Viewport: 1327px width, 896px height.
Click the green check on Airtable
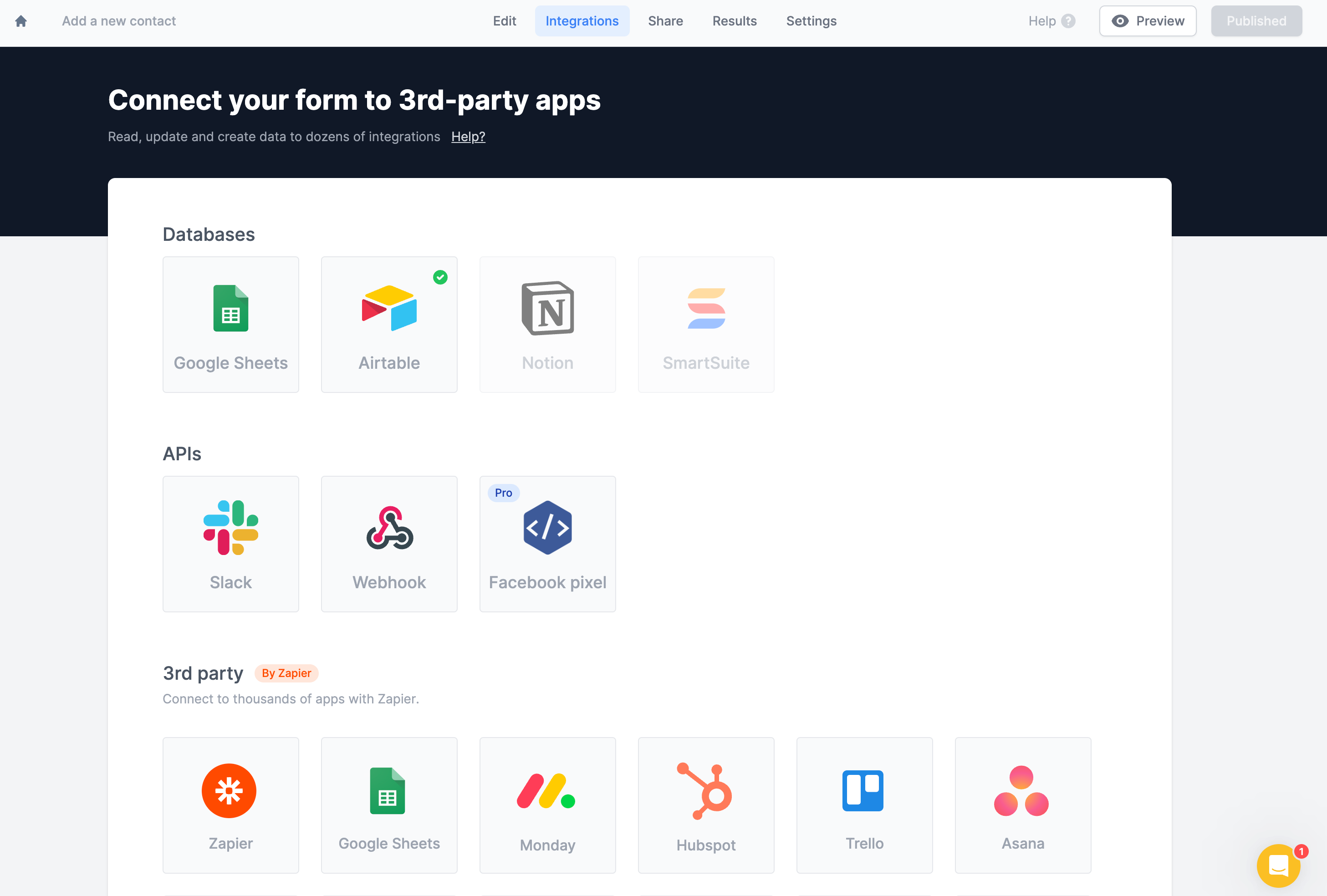pyautogui.click(x=439, y=277)
